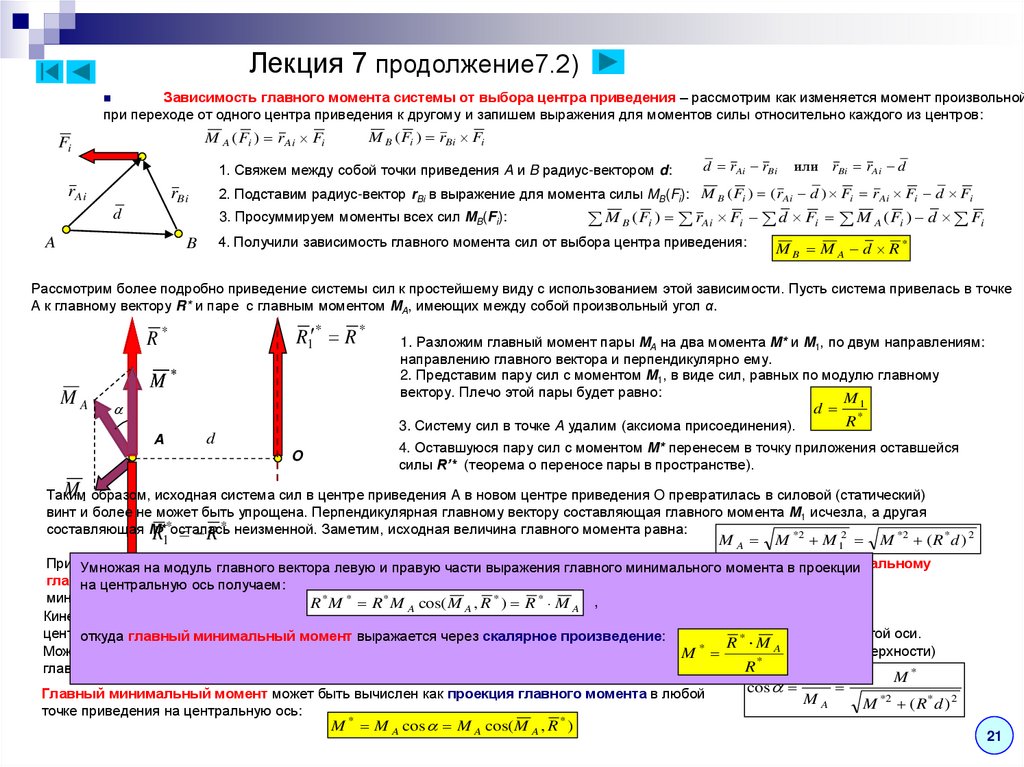The height and width of the screenshot is (767, 1024).
Task: Click point label O beside red arrow
Action: 297,456
